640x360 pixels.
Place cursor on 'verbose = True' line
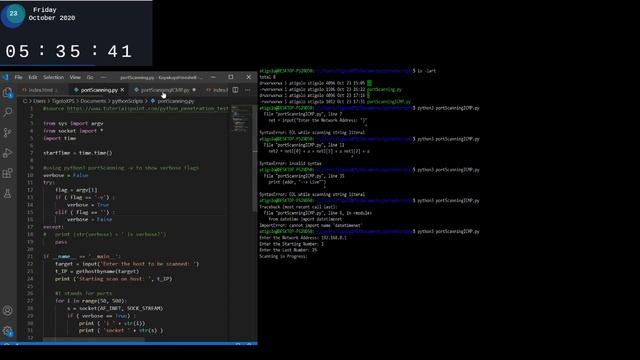(x=88, y=205)
